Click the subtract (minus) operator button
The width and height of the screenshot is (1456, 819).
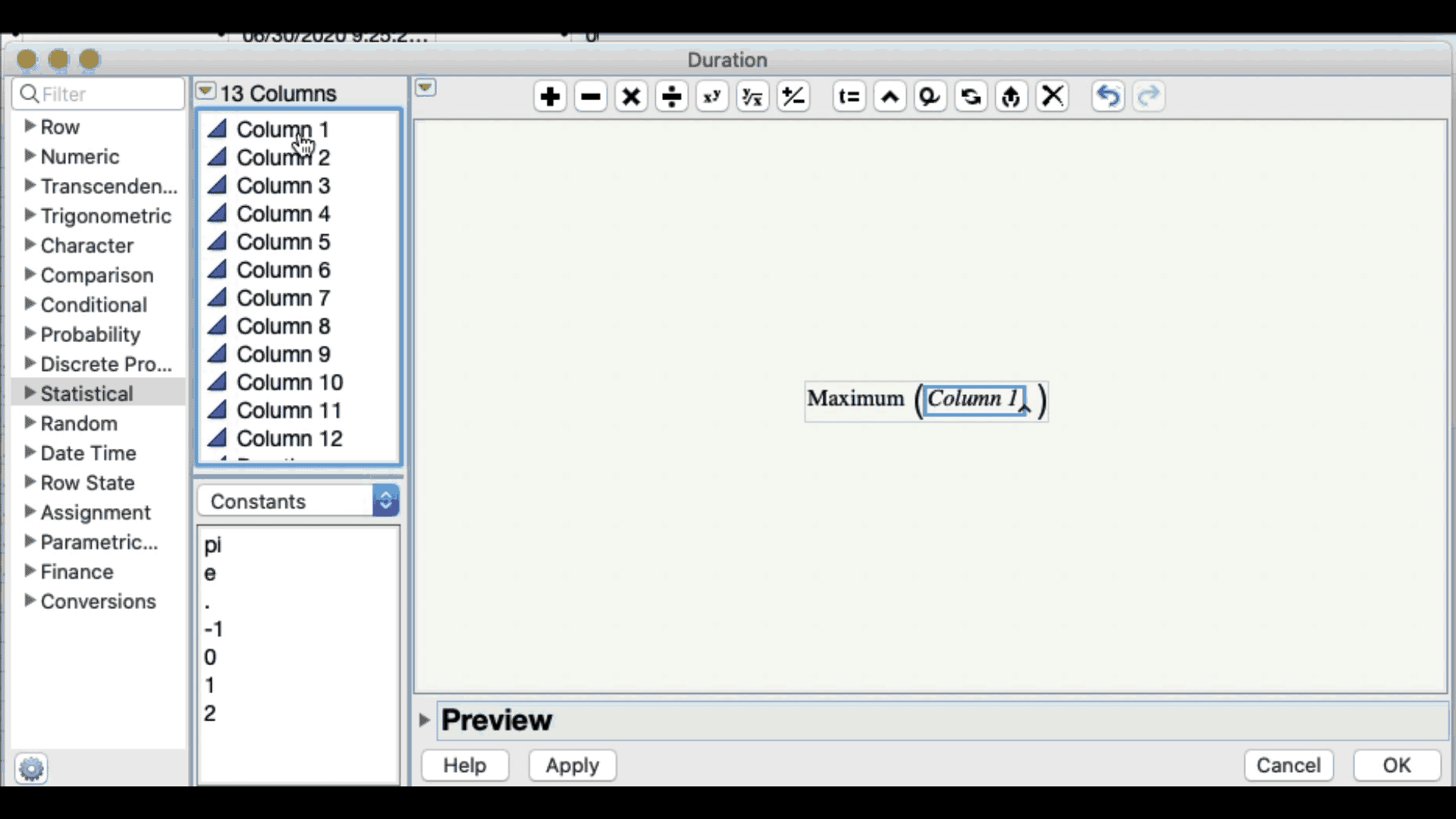click(591, 96)
